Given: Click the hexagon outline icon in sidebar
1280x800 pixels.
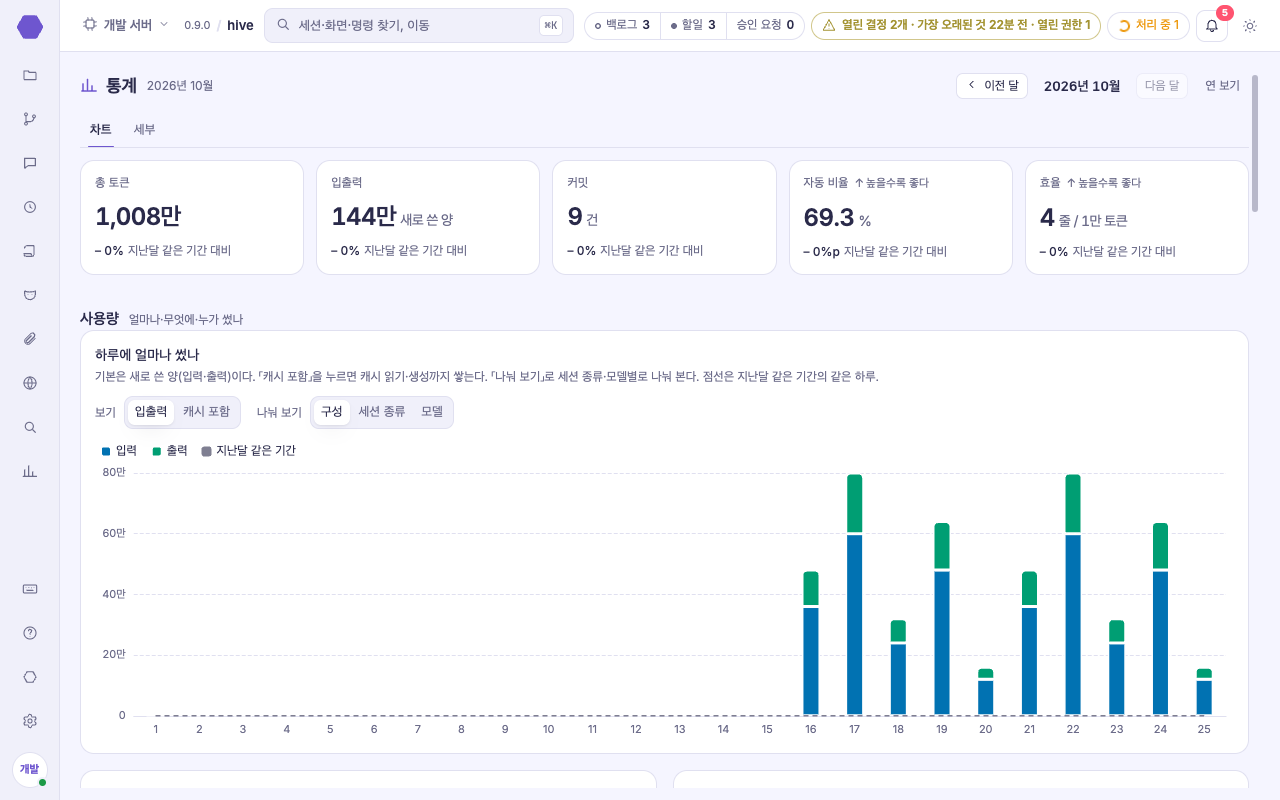Looking at the screenshot, I should (30, 677).
